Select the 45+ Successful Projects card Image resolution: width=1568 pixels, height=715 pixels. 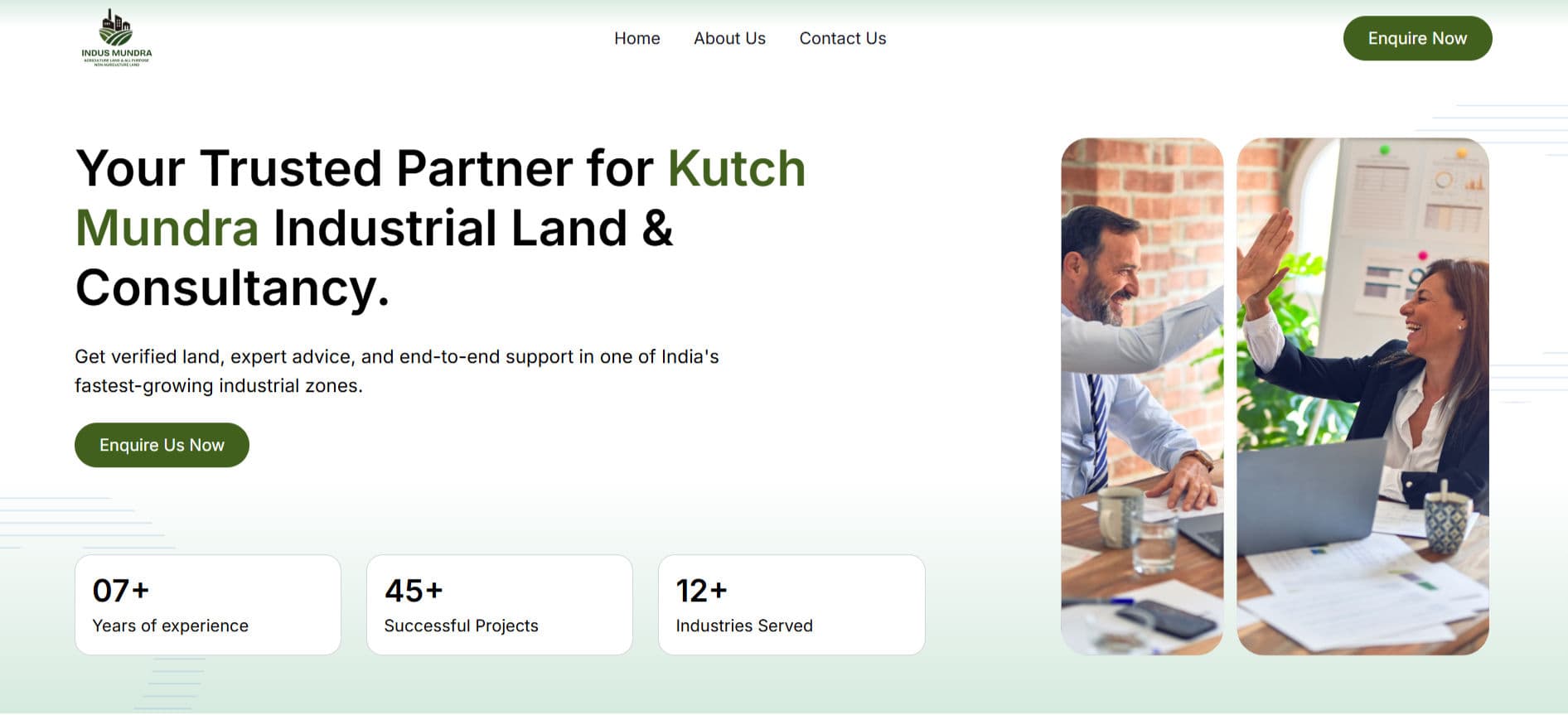(x=500, y=605)
